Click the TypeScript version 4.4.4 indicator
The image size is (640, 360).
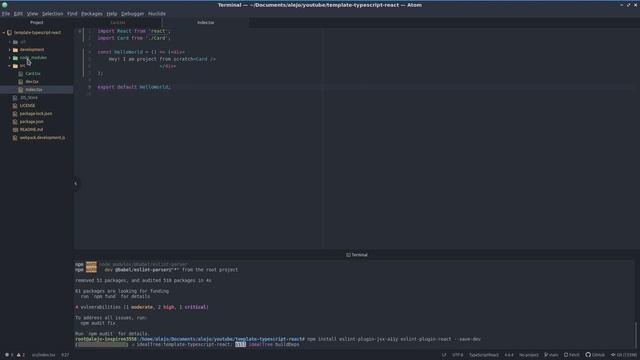pyautogui.click(x=509, y=355)
